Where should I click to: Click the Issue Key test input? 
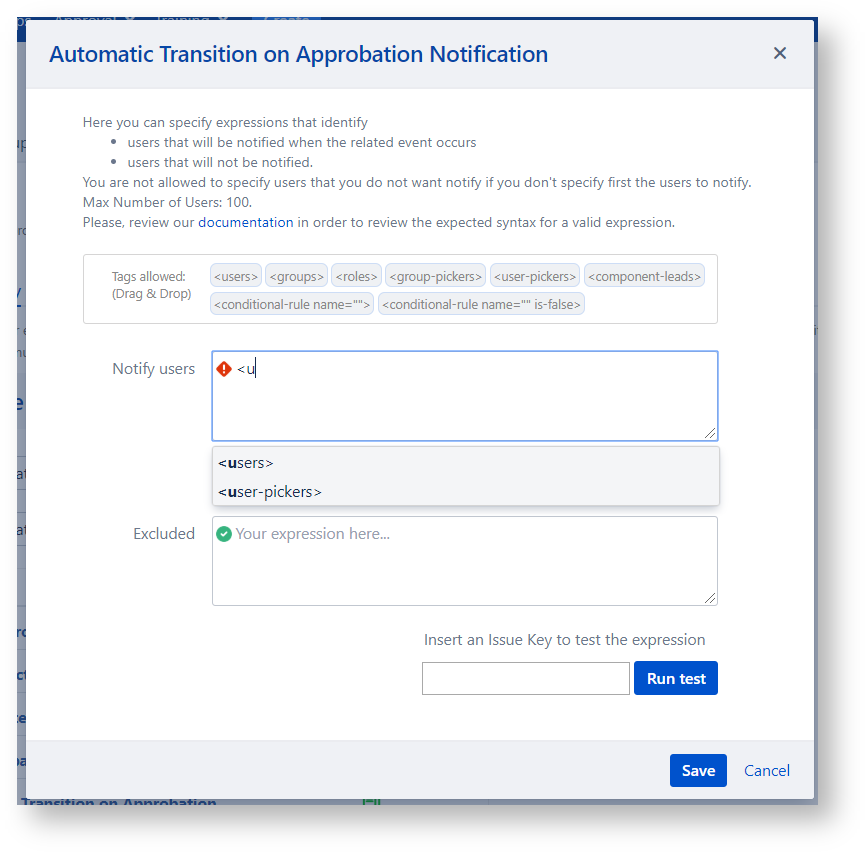click(525, 678)
